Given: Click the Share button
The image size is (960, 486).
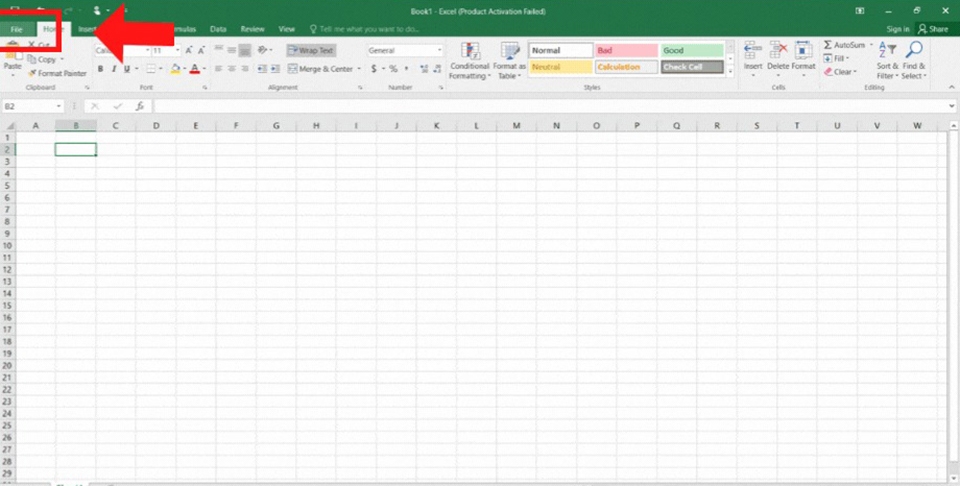Looking at the screenshot, I should click(x=933, y=29).
